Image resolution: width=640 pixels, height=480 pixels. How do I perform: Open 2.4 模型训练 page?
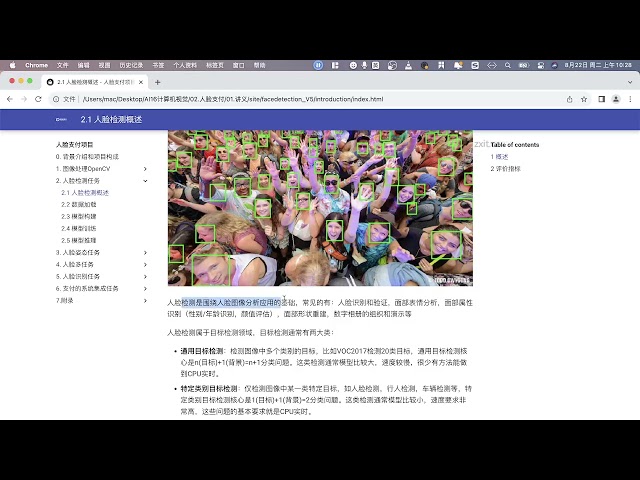click(79, 229)
